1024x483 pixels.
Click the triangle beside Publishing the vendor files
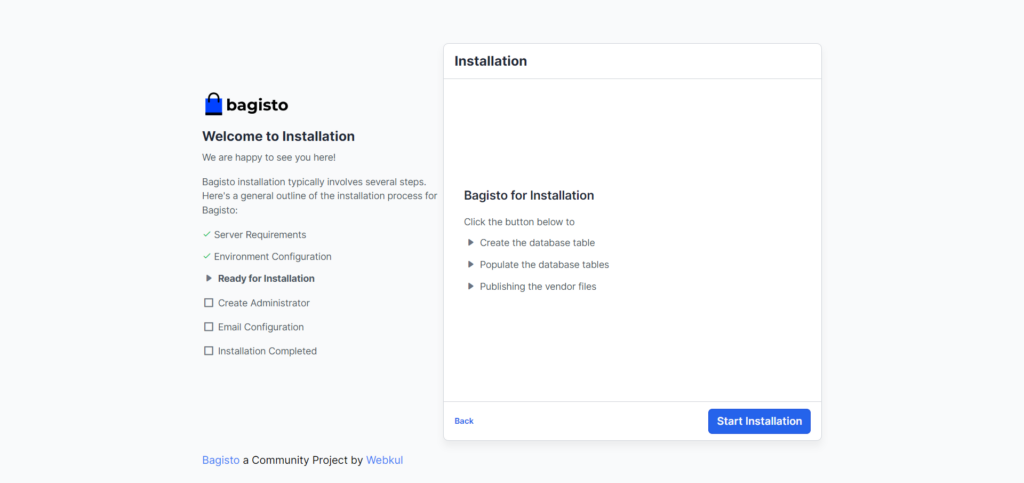[x=471, y=287]
